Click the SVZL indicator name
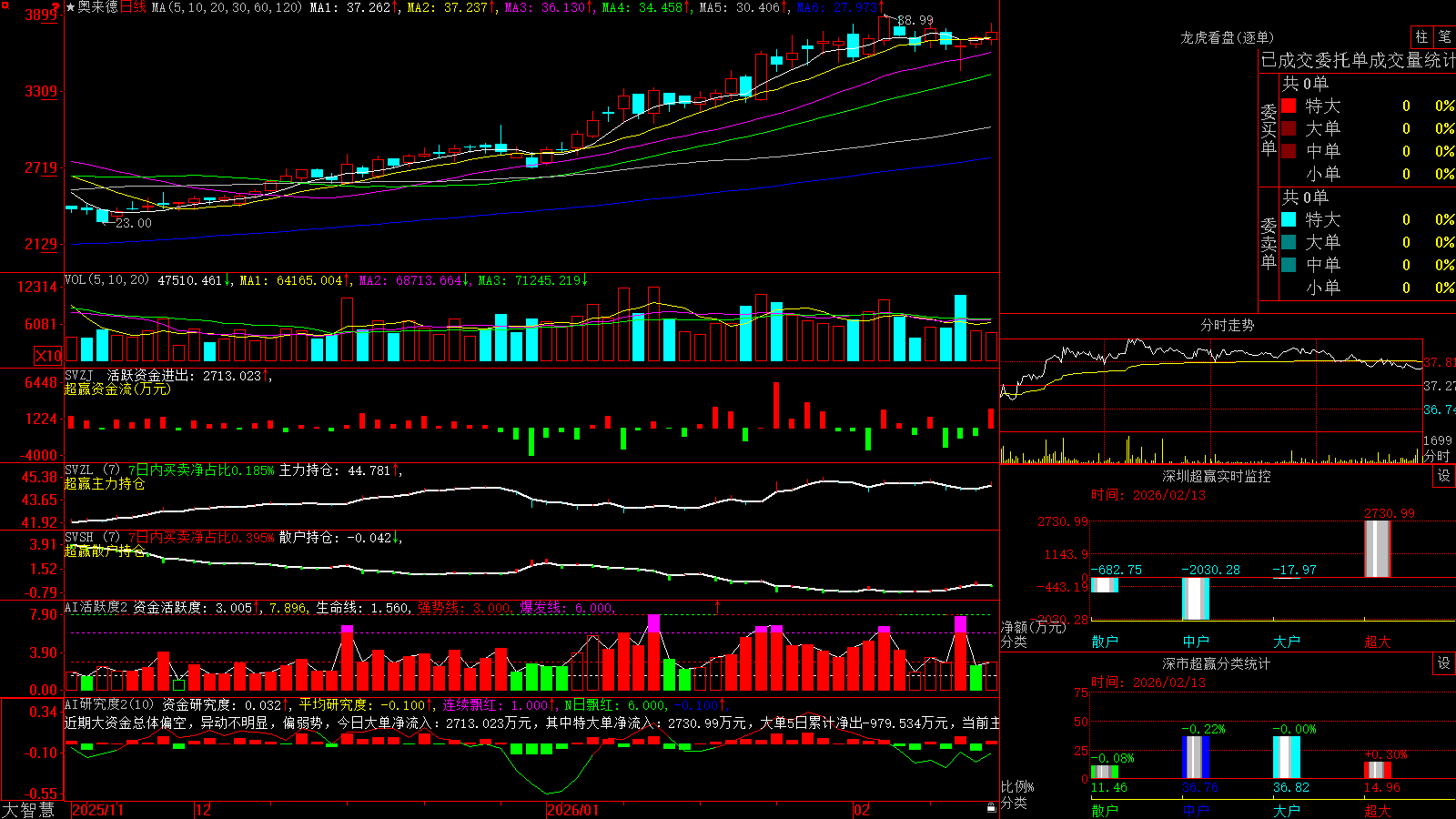This screenshot has width=1456, height=819. coord(79,470)
